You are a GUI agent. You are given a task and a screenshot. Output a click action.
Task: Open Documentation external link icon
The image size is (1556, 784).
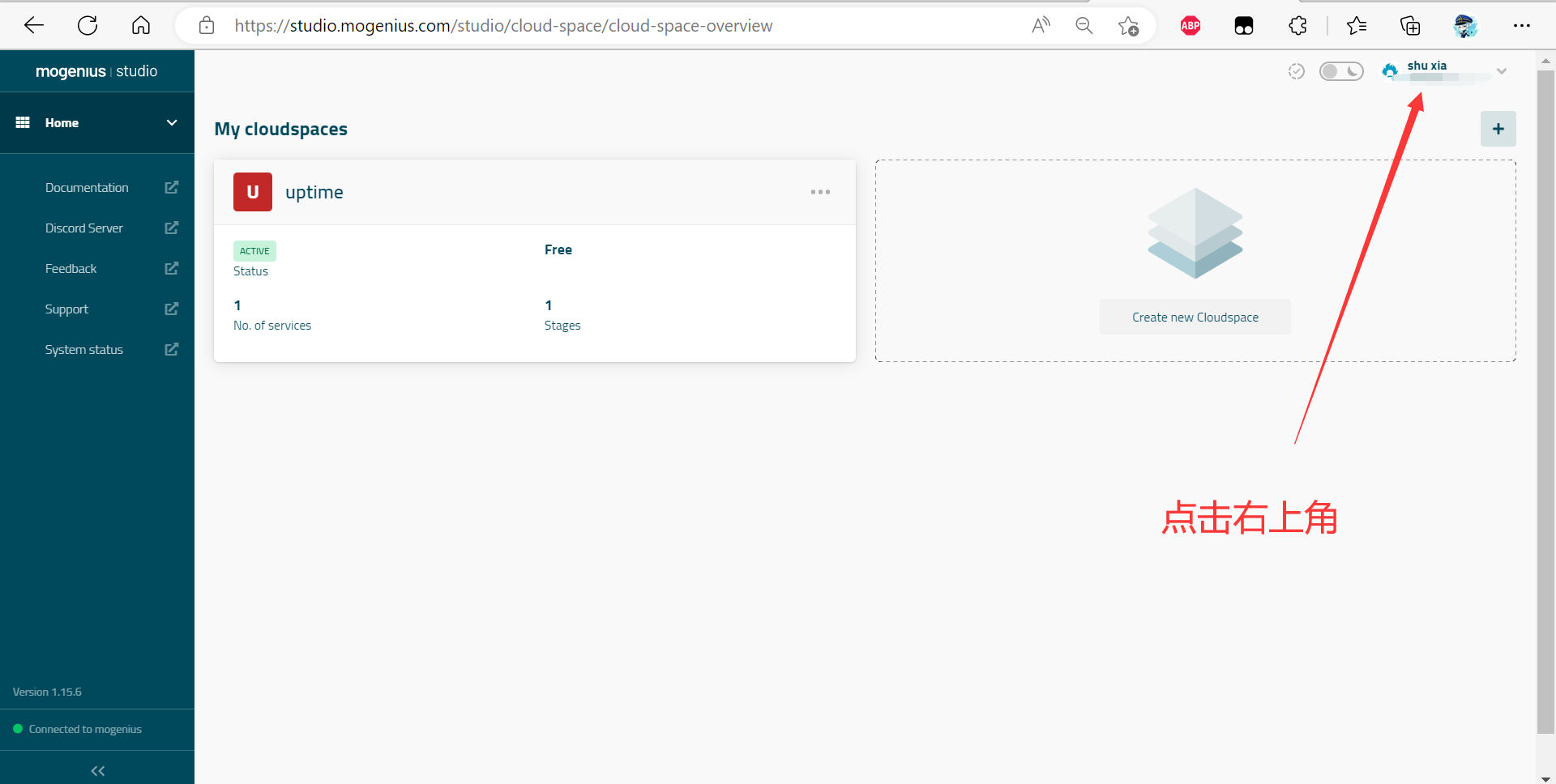tap(171, 187)
